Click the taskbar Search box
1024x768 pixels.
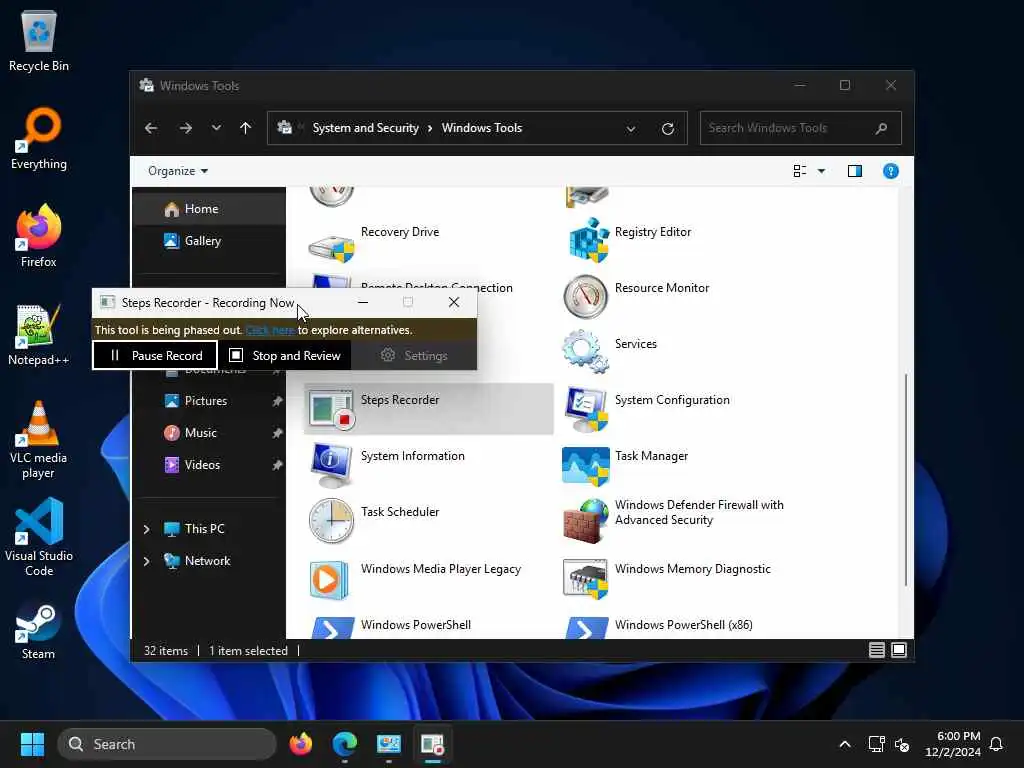[x=167, y=744]
